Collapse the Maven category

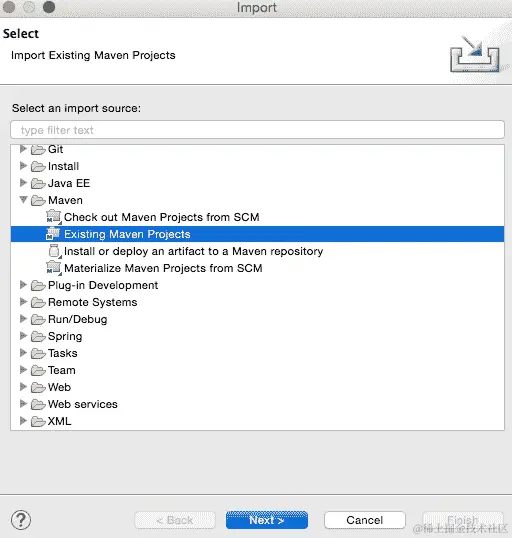coord(23,199)
